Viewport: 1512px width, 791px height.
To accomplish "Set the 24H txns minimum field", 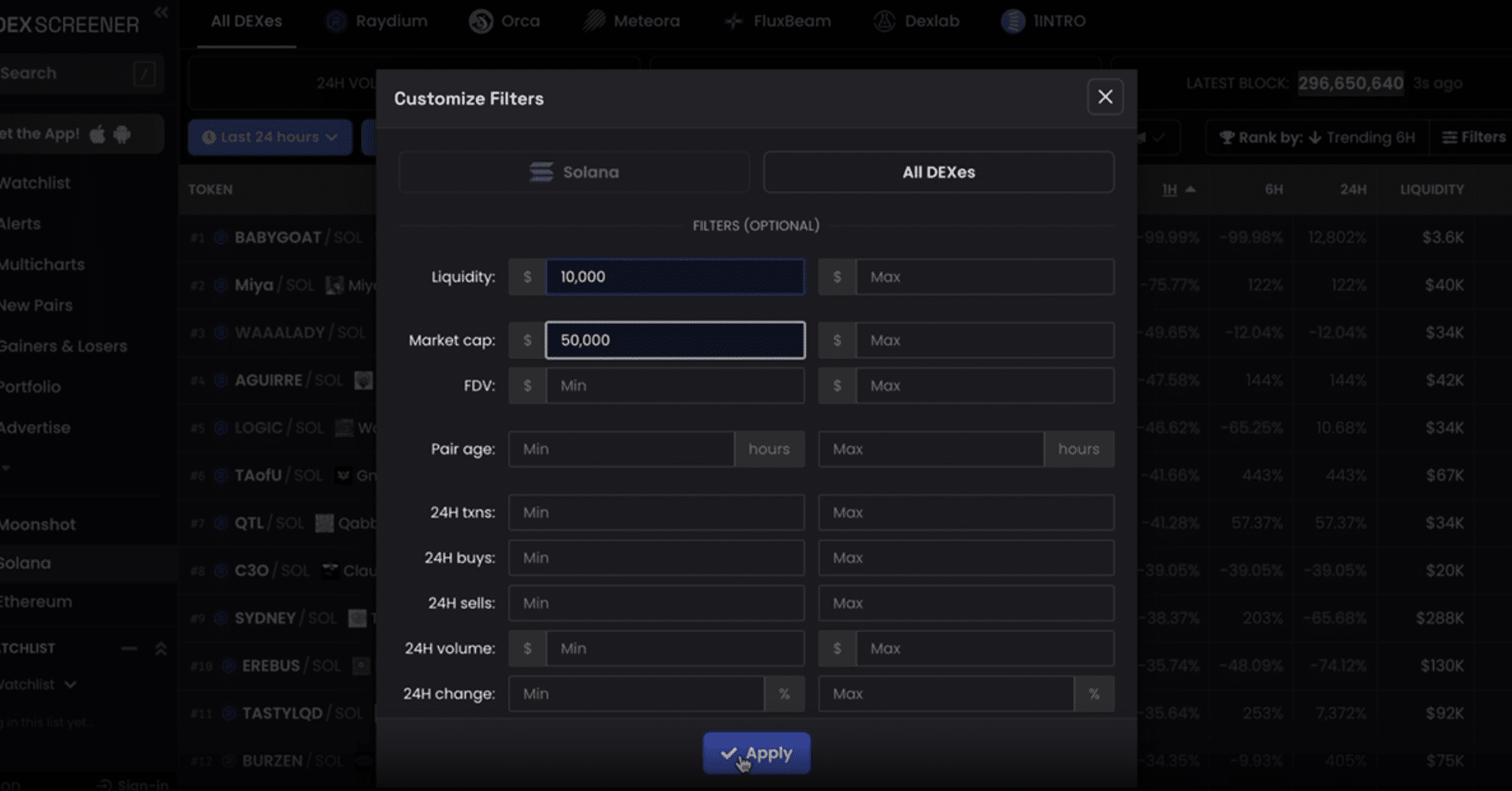I will pyautogui.click(x=656, y=512).
